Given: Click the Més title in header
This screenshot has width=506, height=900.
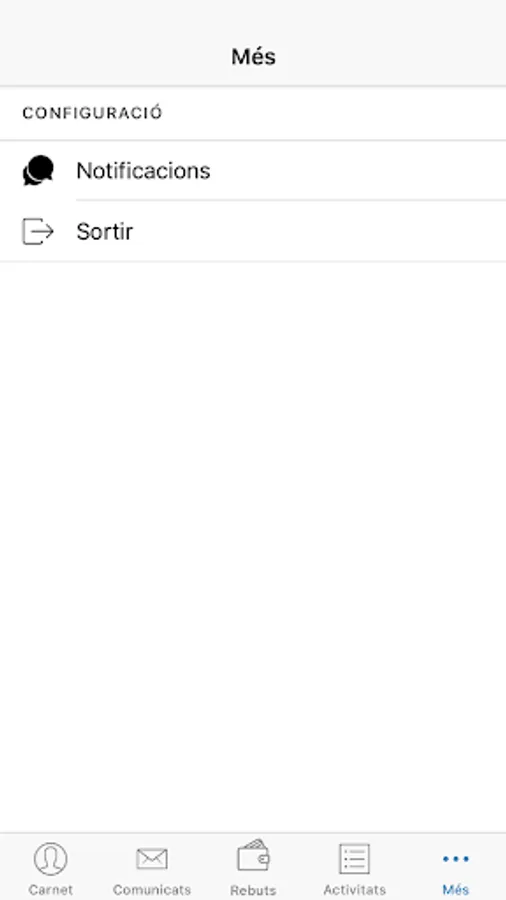Looking at the screenshot, I should coord(254,56).
